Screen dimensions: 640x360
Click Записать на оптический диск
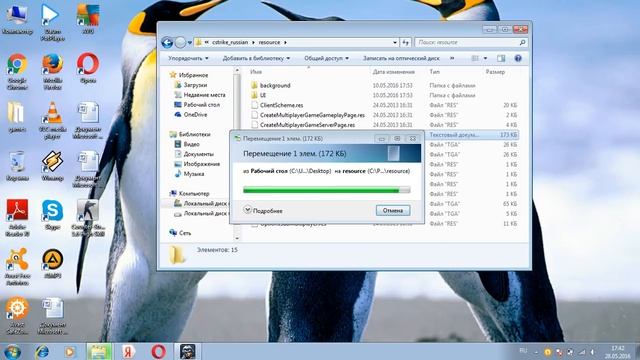point(401,58)
